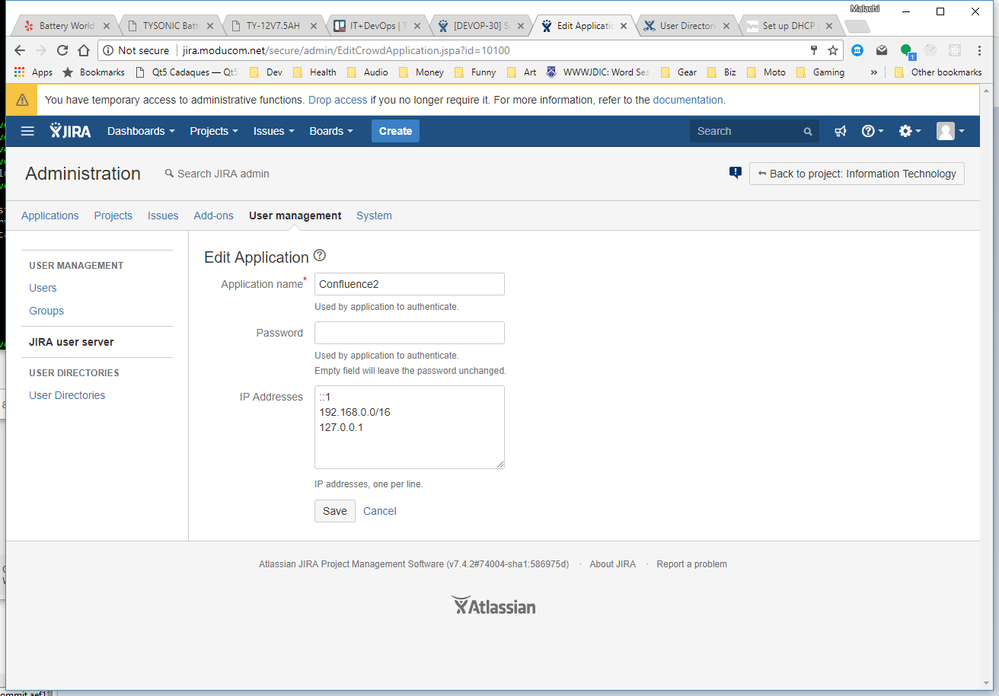Focus the Password field
Image resolution: width=999 pixels, height=696 pixels.
(410, 333)
